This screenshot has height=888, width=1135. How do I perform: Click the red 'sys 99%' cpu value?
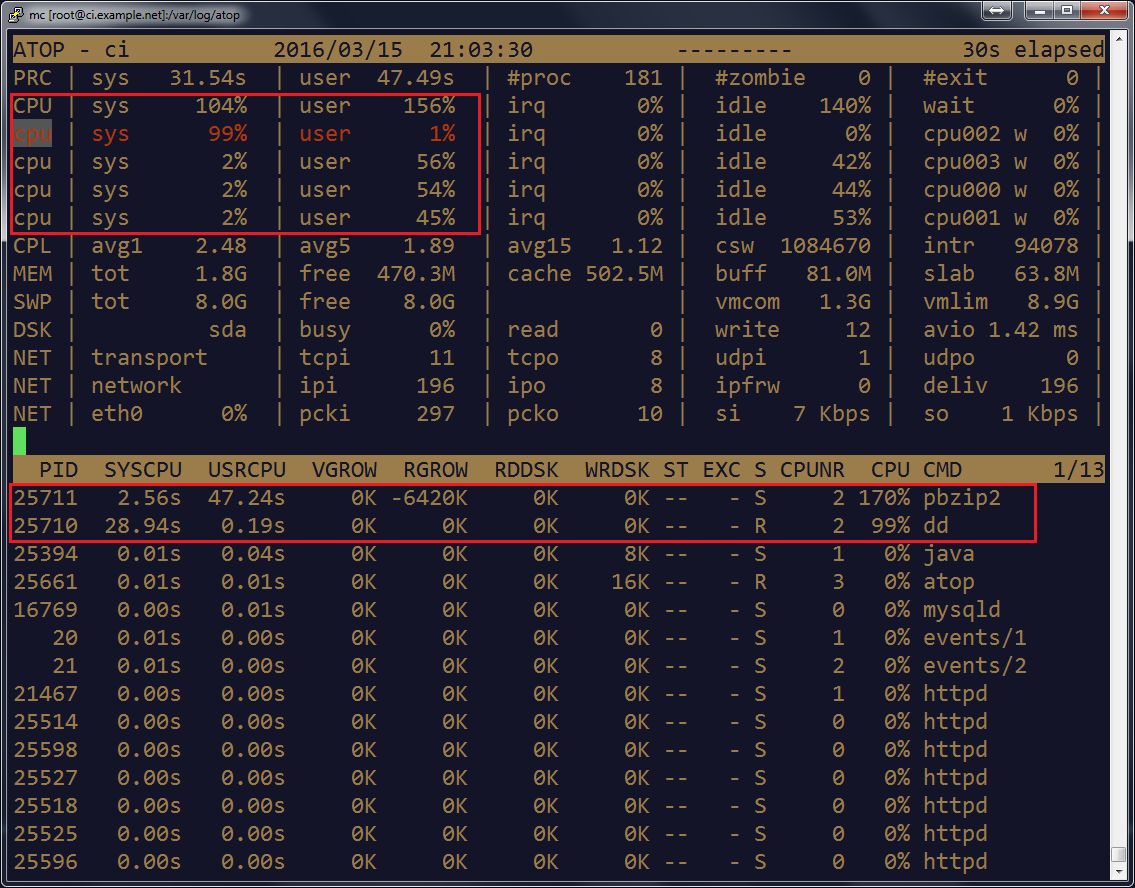tap(169, 134)
